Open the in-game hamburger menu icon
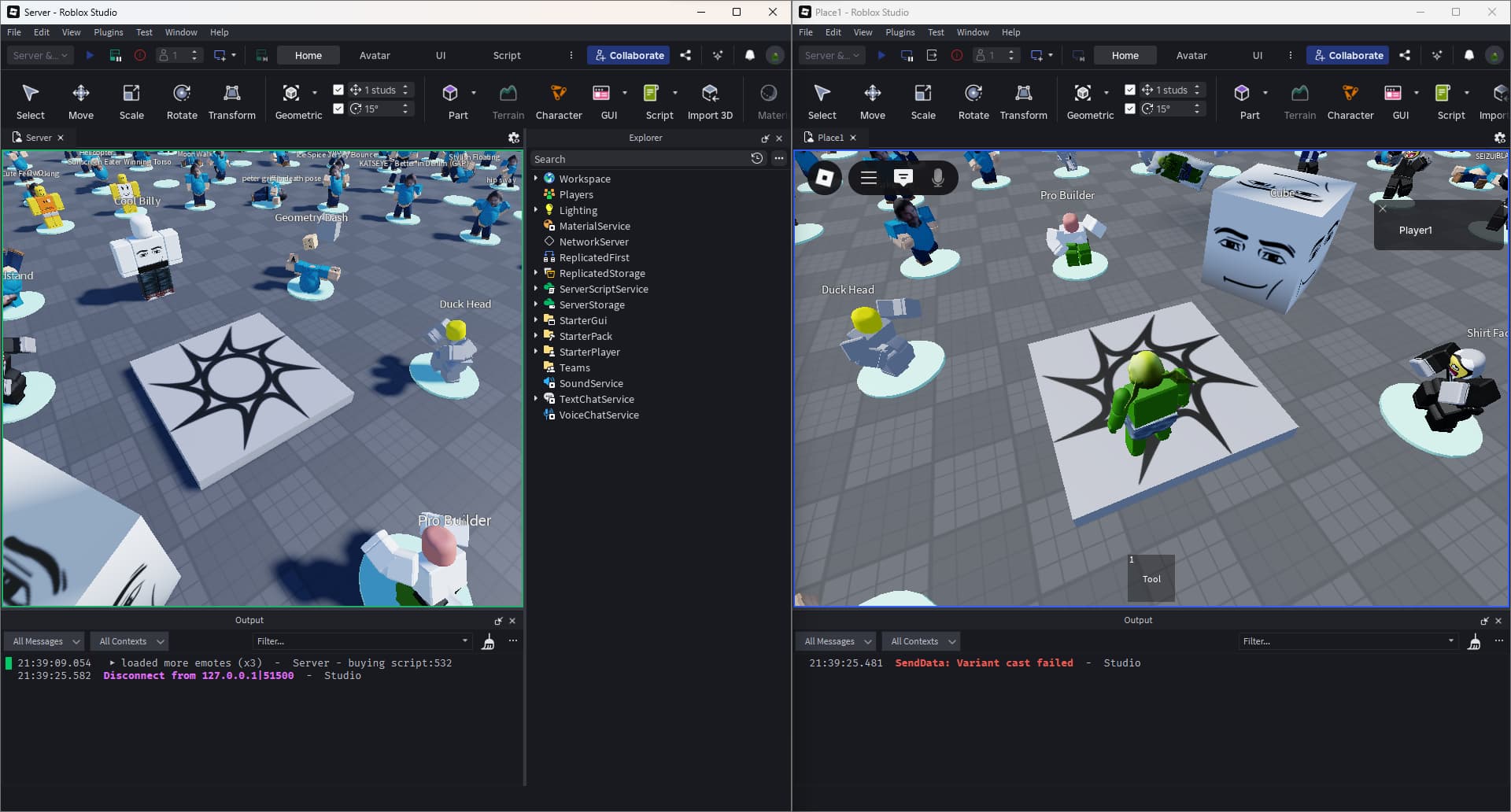Screen dimensions: 1511x812 pyautogui.click(x=868, y=177)
